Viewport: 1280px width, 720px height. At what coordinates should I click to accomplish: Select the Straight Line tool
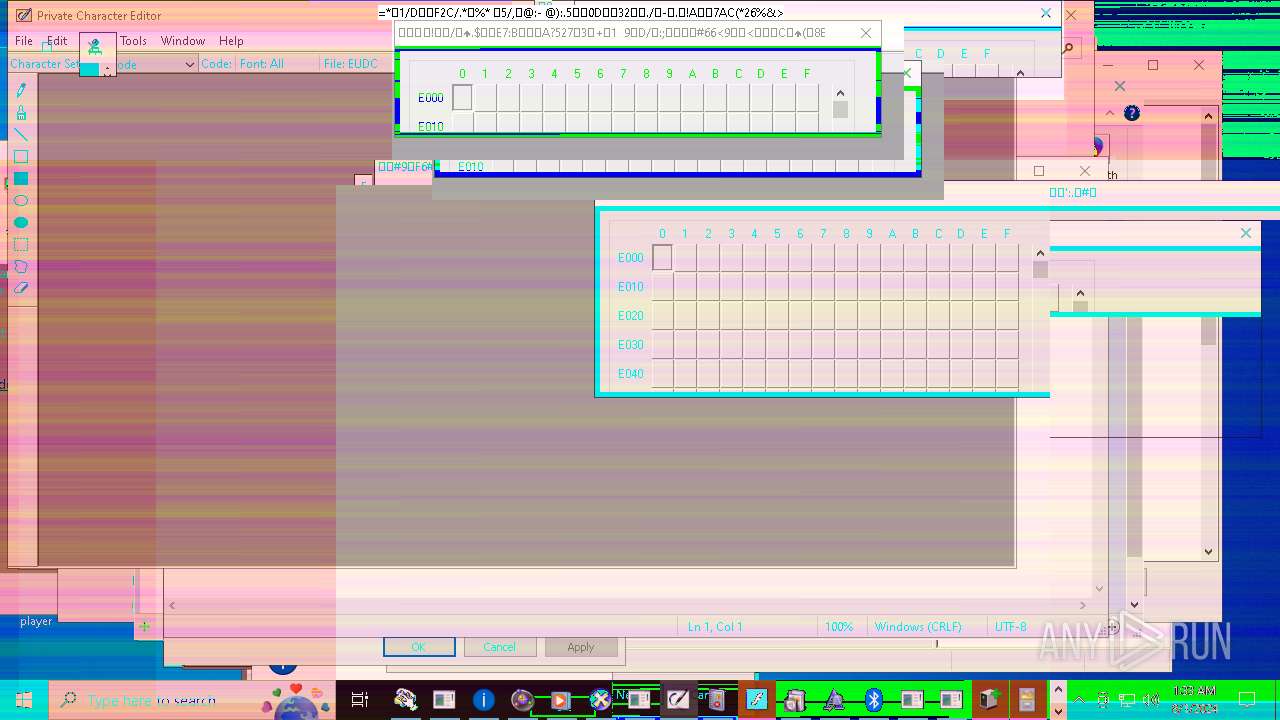coord(21,134)
